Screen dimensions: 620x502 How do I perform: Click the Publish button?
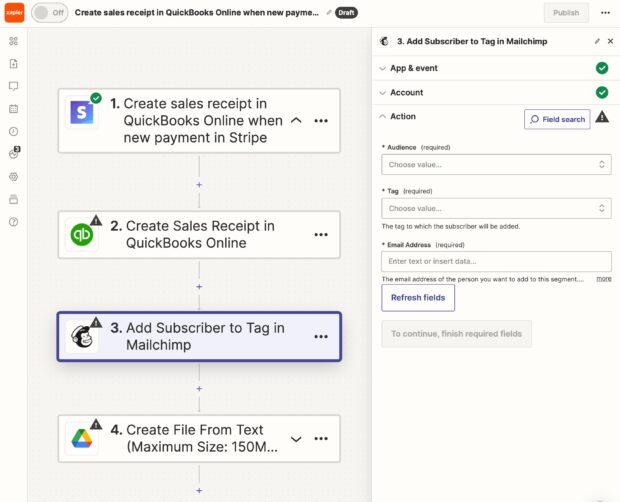566,13
